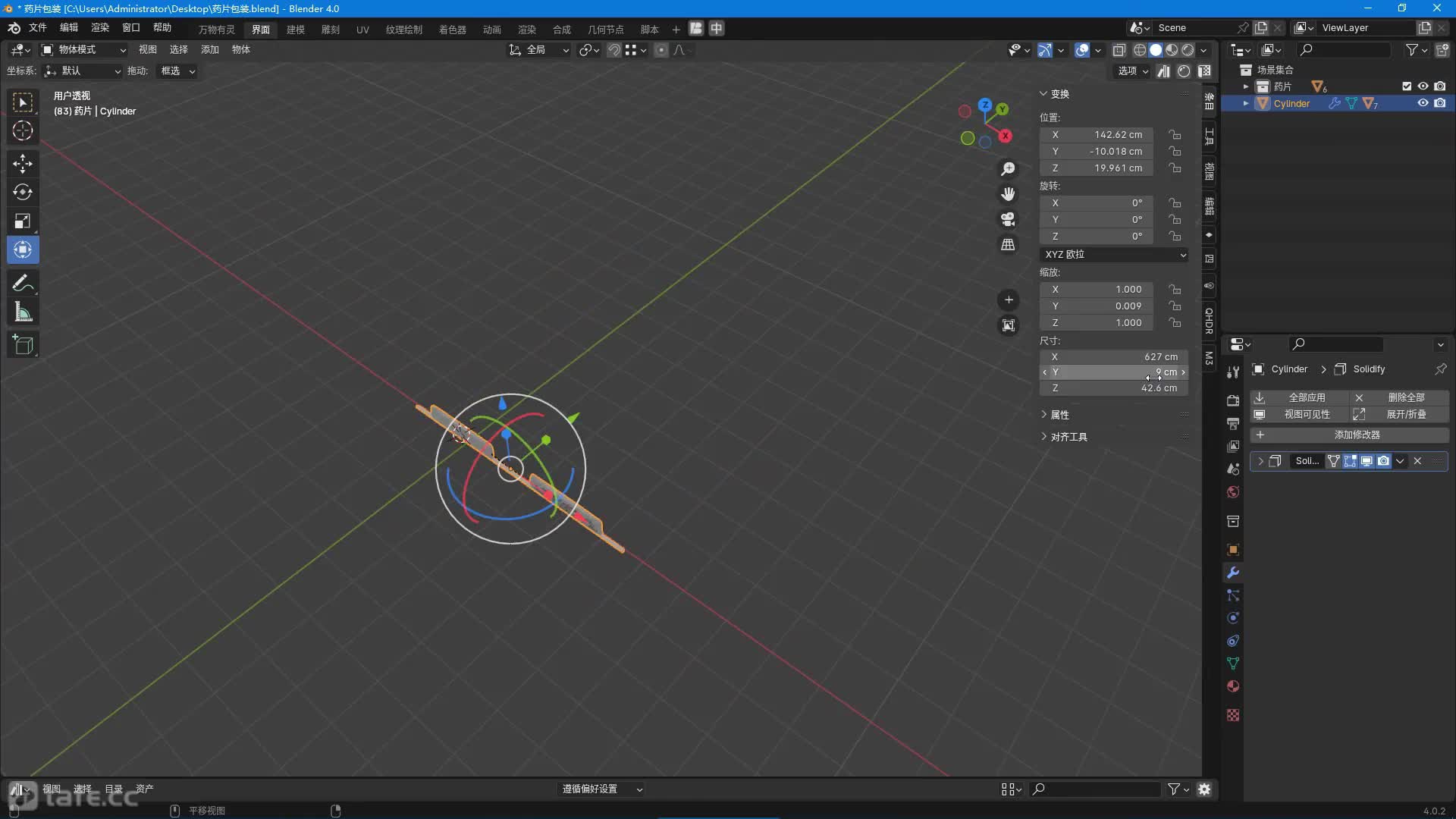The height and width of the screenshot is (819, 1456).
Task: Switch perspective/orthographic grid icon
Action: [x=1008, y=244]
